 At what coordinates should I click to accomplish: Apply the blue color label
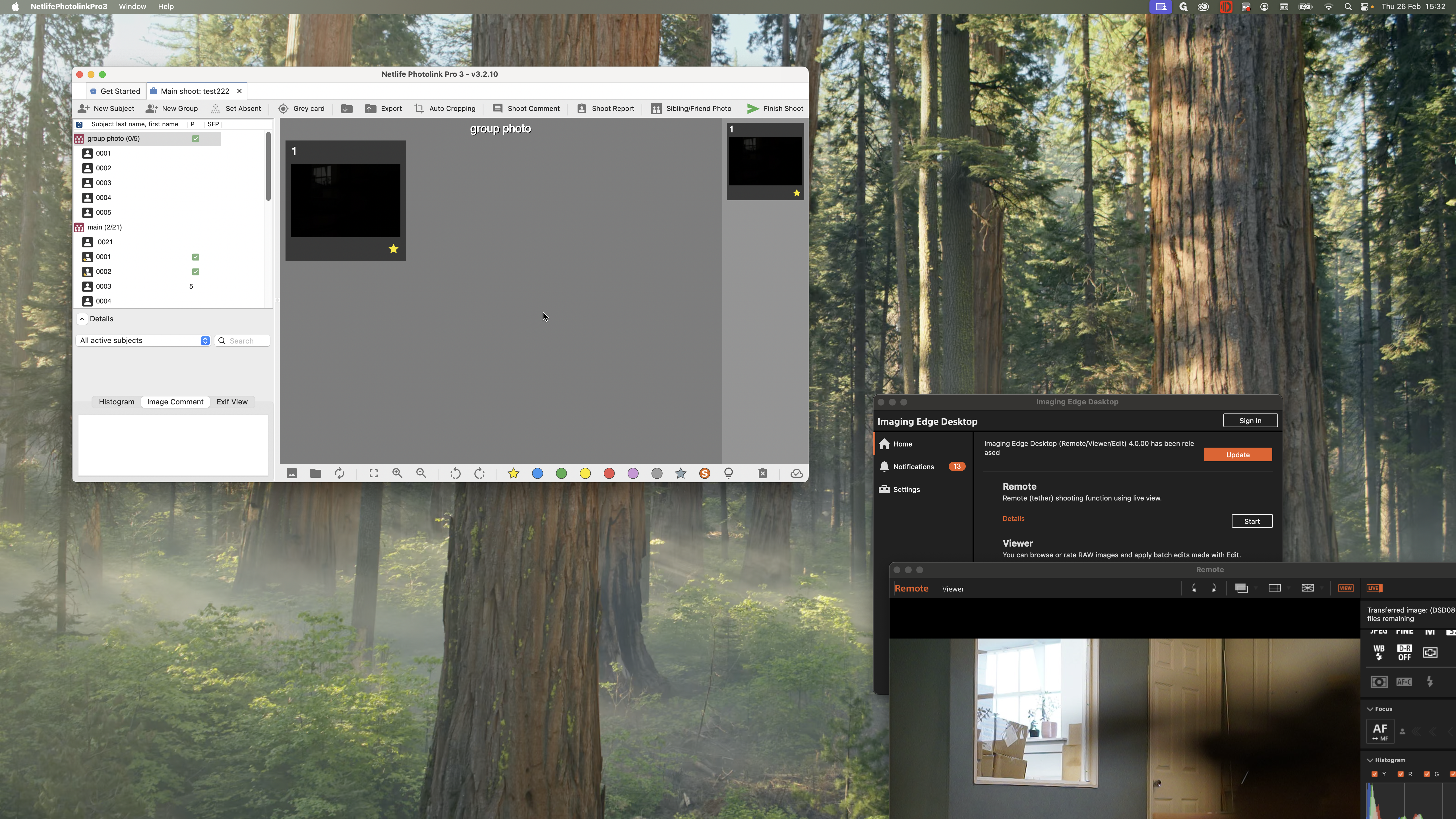point(537,474)
